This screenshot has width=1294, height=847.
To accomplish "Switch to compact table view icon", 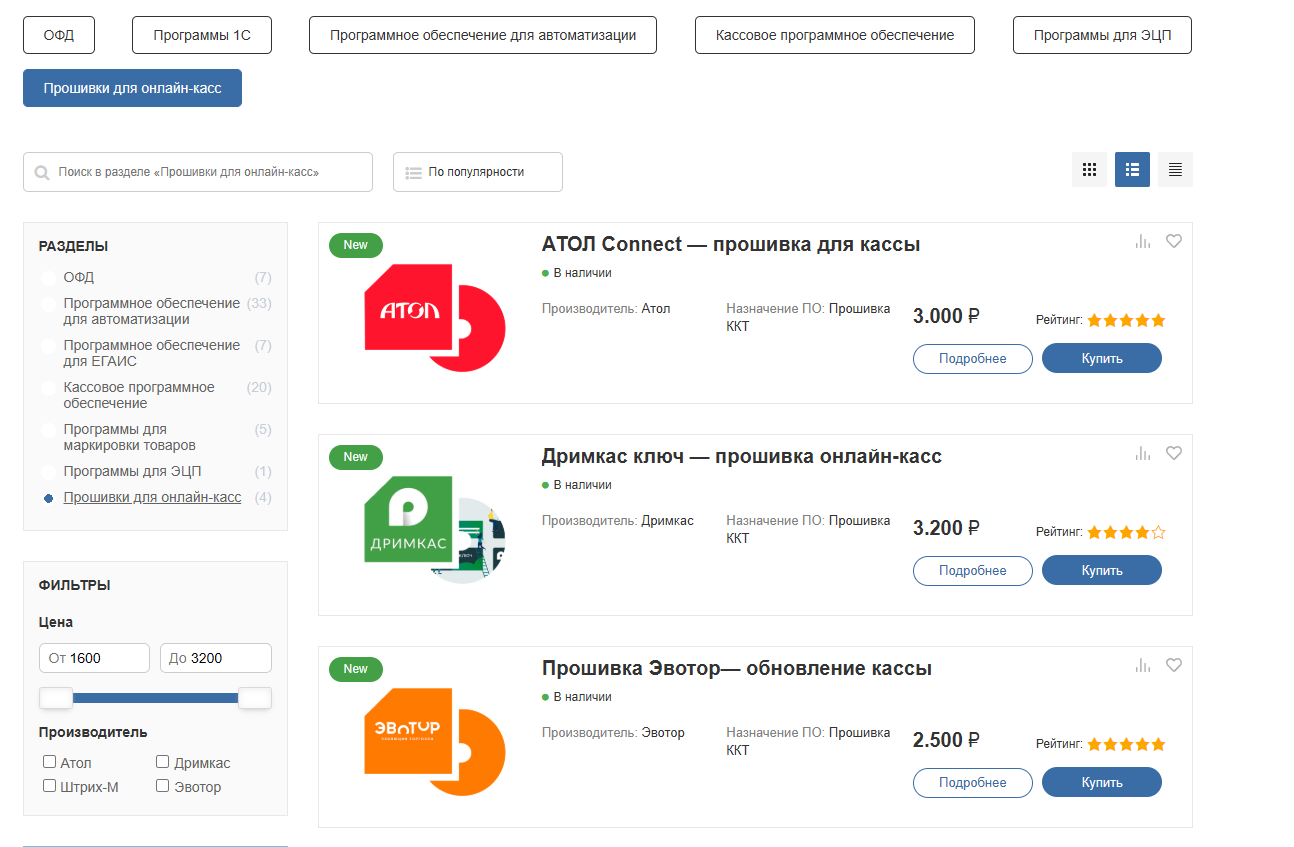I will pos(1175,170).
